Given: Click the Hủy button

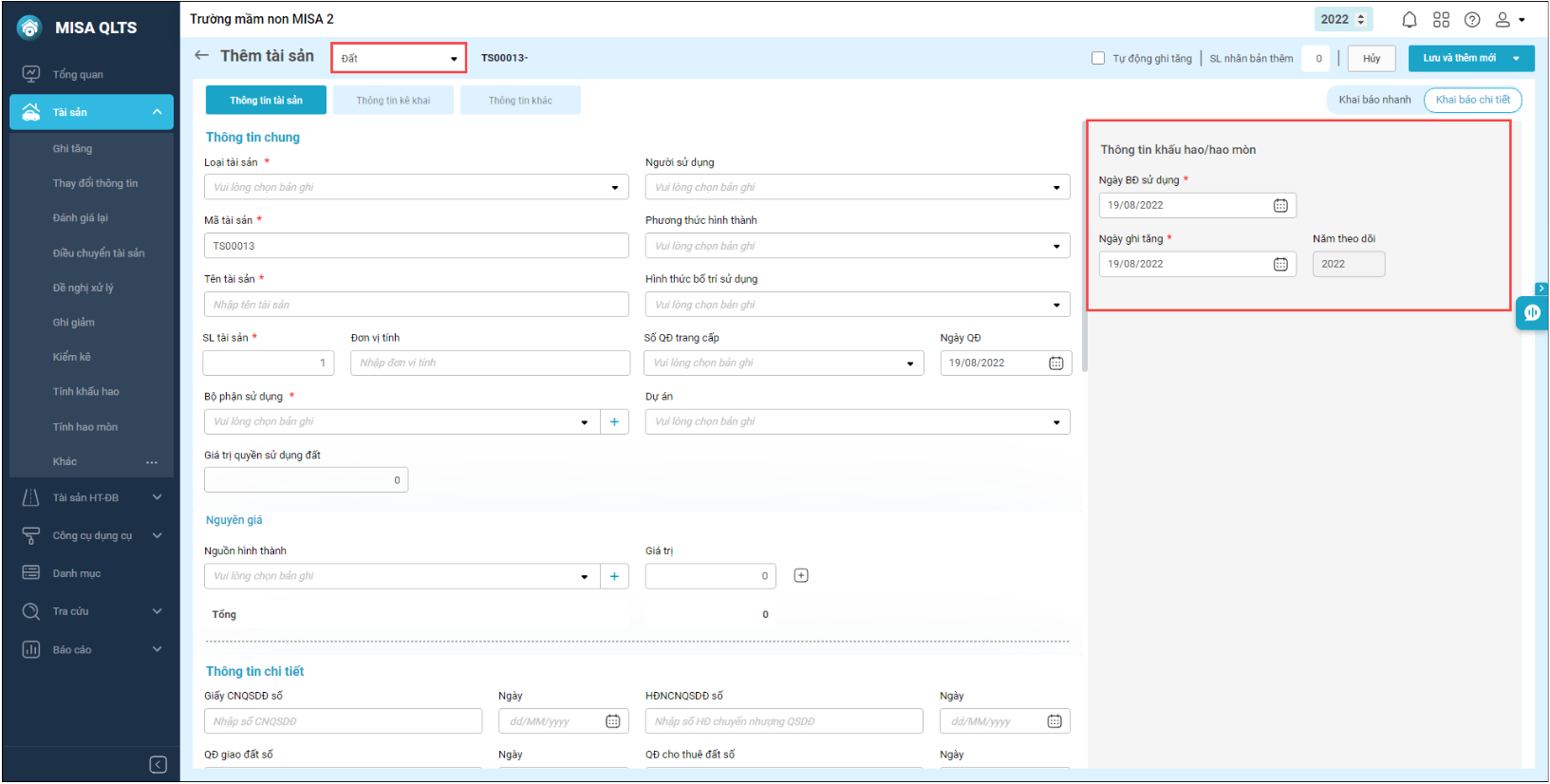Looking at the screenshot, I should (1371, 59).
